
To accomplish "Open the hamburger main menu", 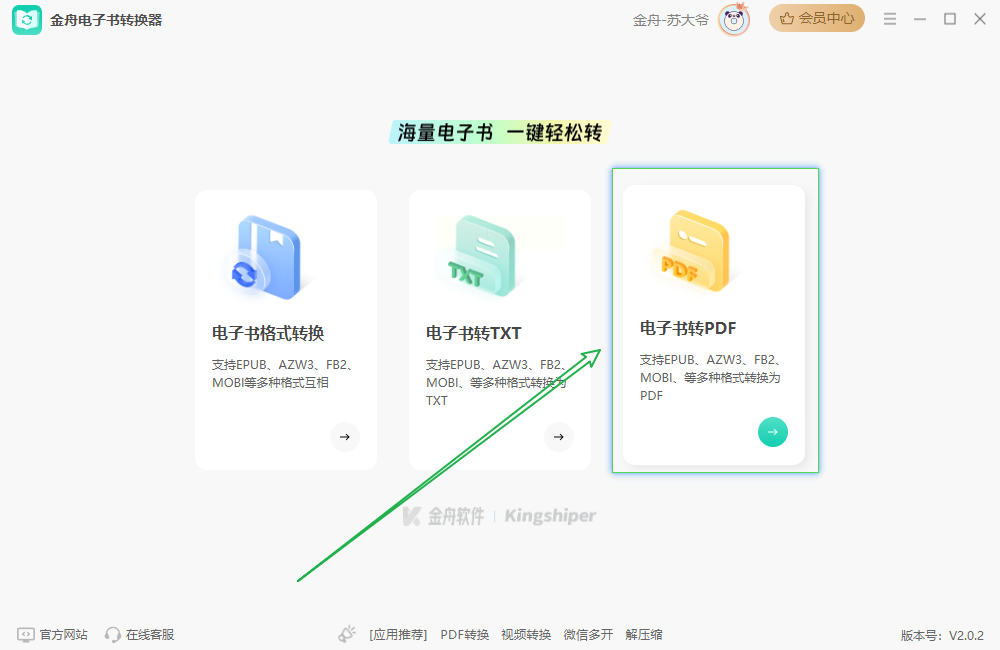I will pyautogui.click(x=890, y=19).
